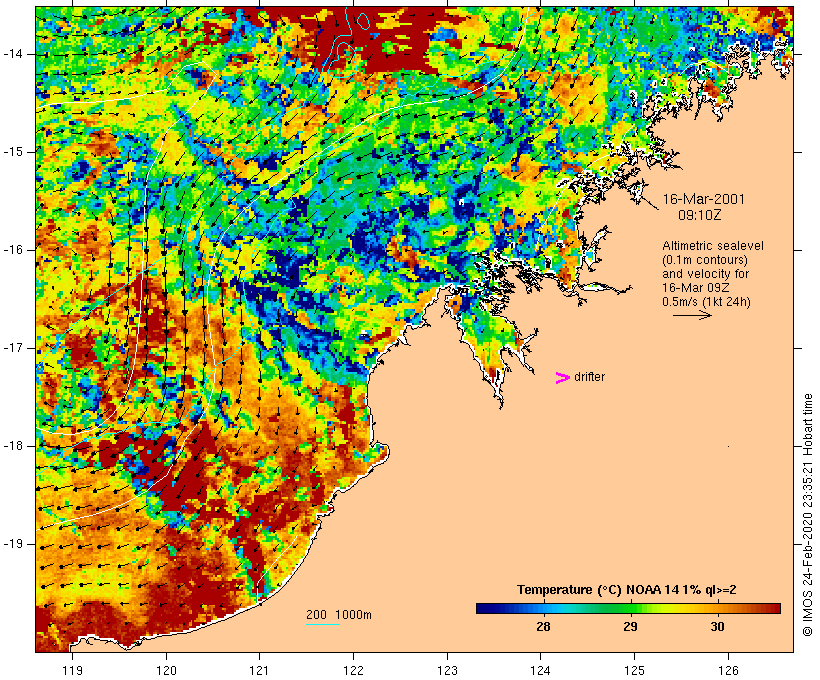Click the cyan bathymetry legend line sample
Screen dimensions: 820x680
coord(323,624)
